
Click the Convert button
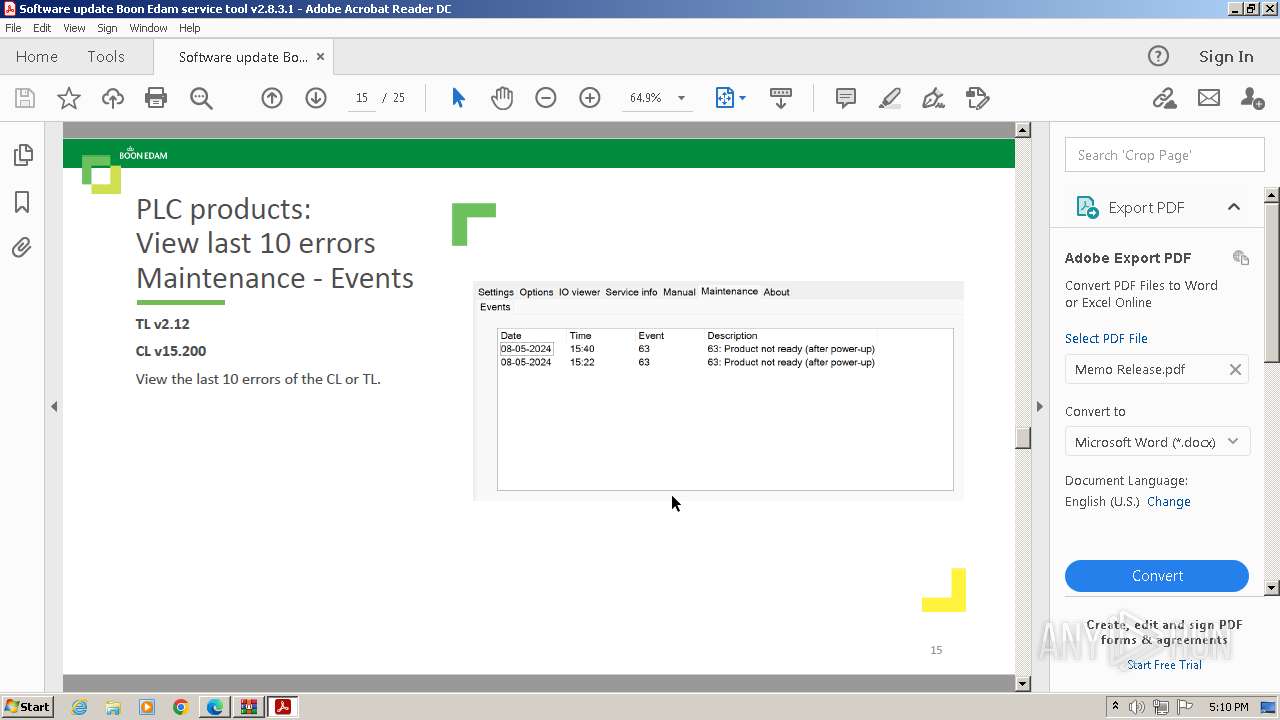[x=1157, y=576]
